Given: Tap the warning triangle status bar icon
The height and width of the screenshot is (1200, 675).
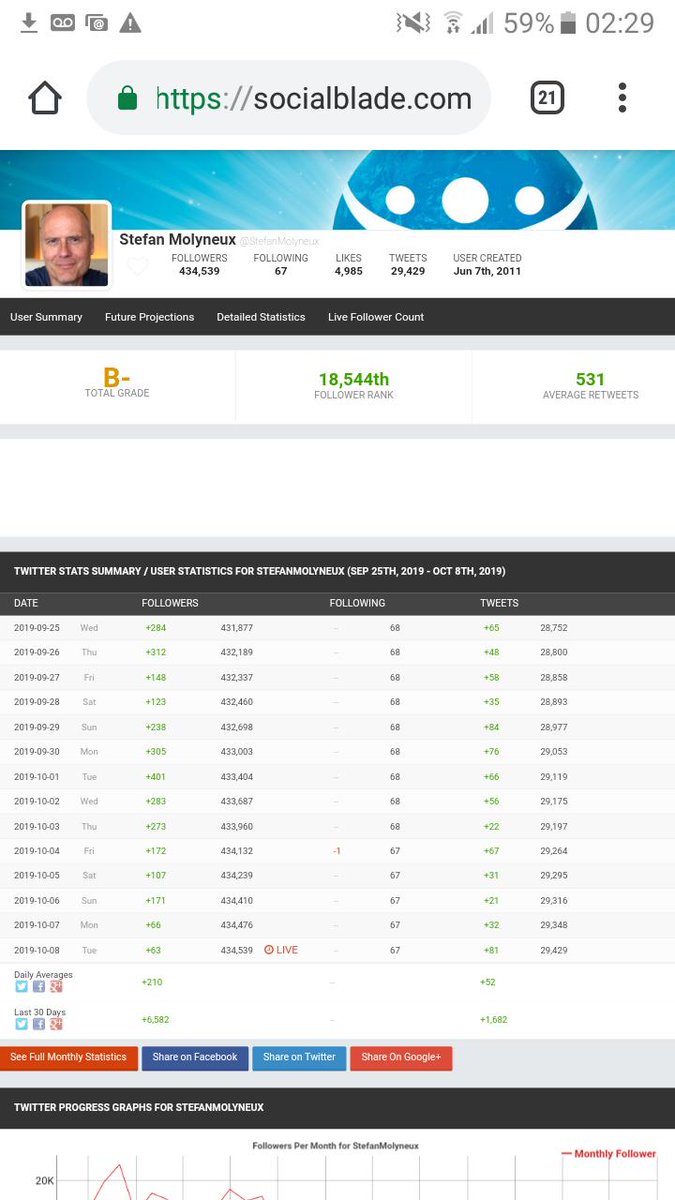Looking at the screenshot, I should tap(130, 22).
